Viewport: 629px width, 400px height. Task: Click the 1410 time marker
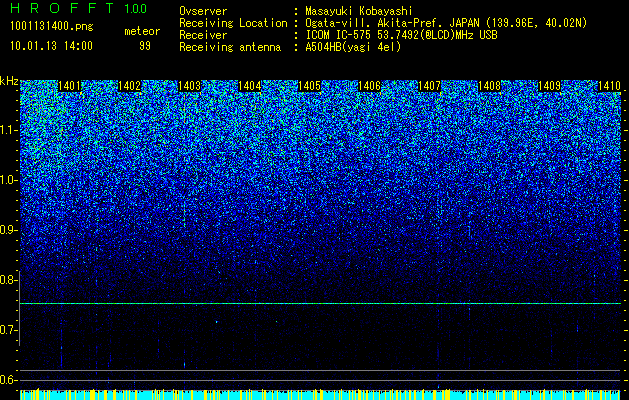coord(609,86)
